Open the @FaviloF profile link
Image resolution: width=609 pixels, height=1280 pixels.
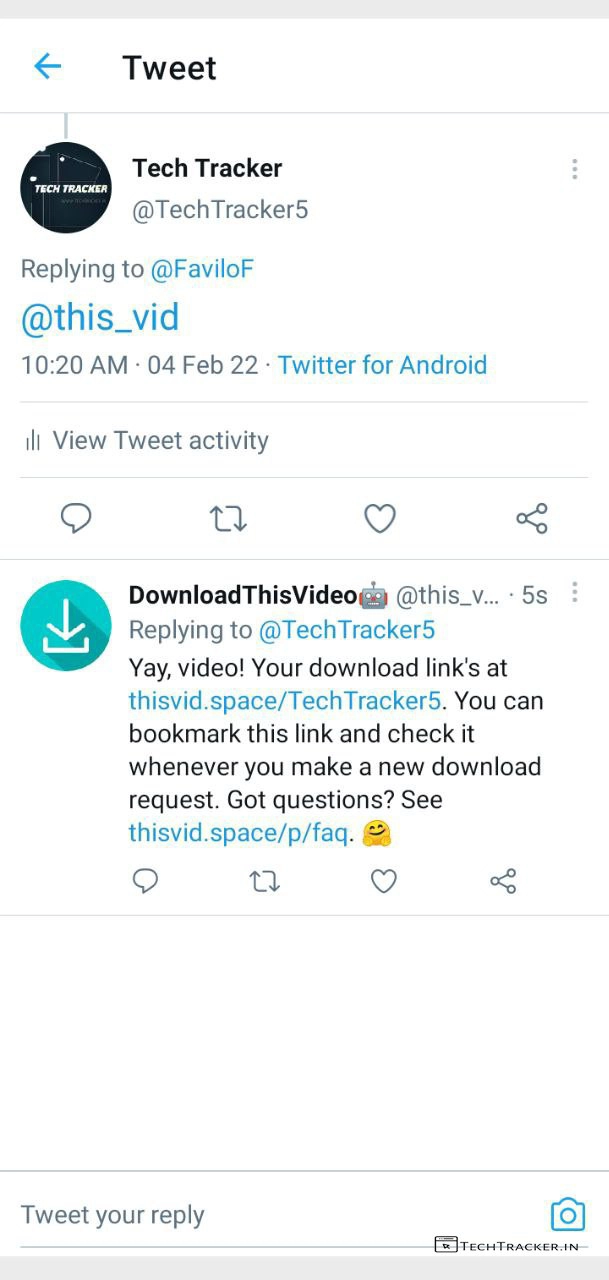coord(201,269)
